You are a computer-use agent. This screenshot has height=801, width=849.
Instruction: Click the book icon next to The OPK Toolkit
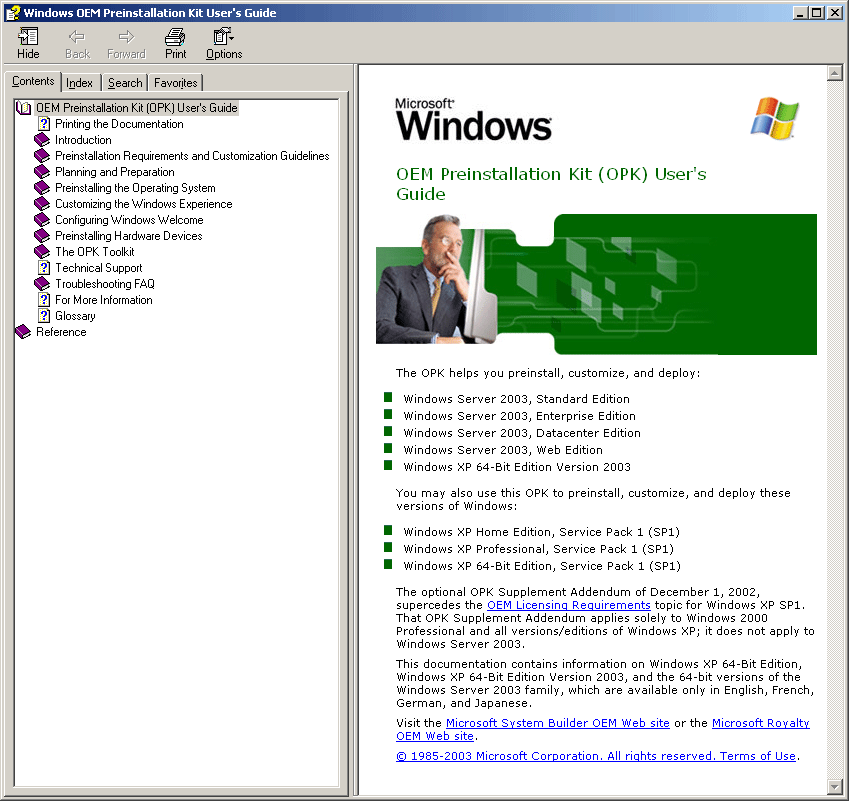[42, 252]
